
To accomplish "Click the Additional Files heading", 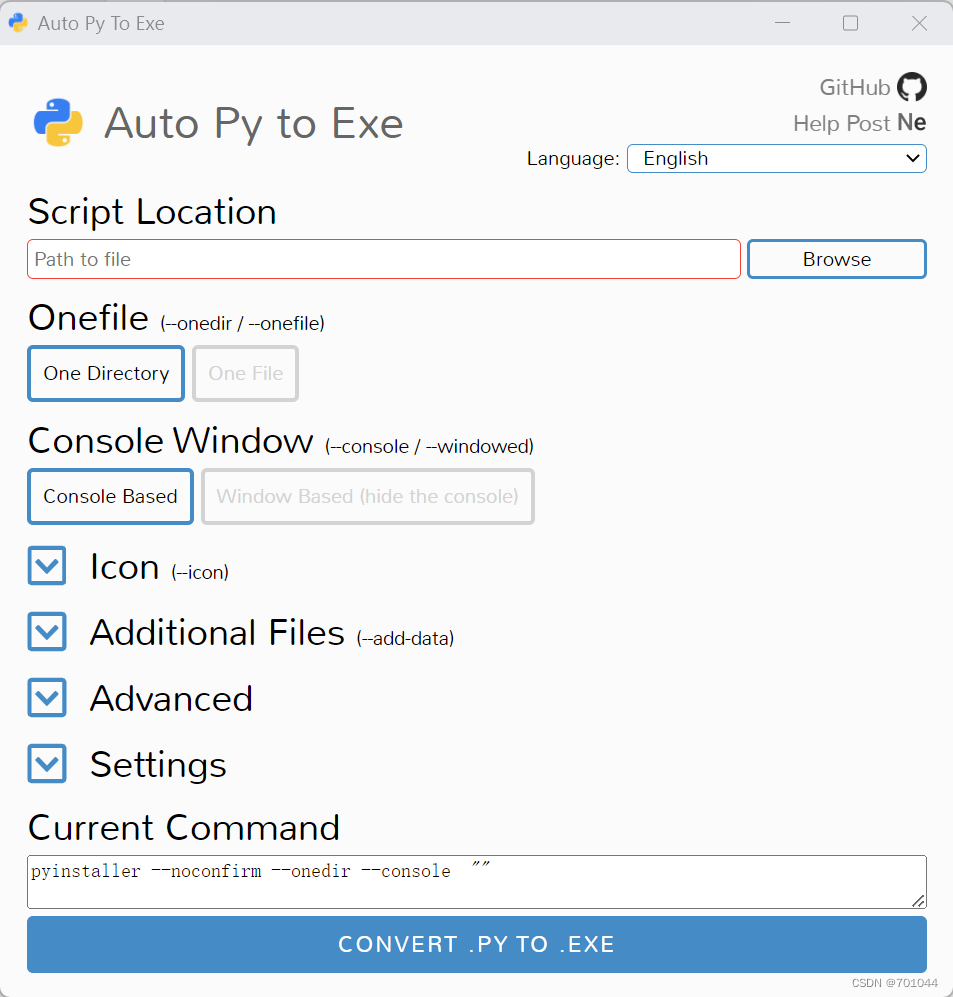I will 217,632.
